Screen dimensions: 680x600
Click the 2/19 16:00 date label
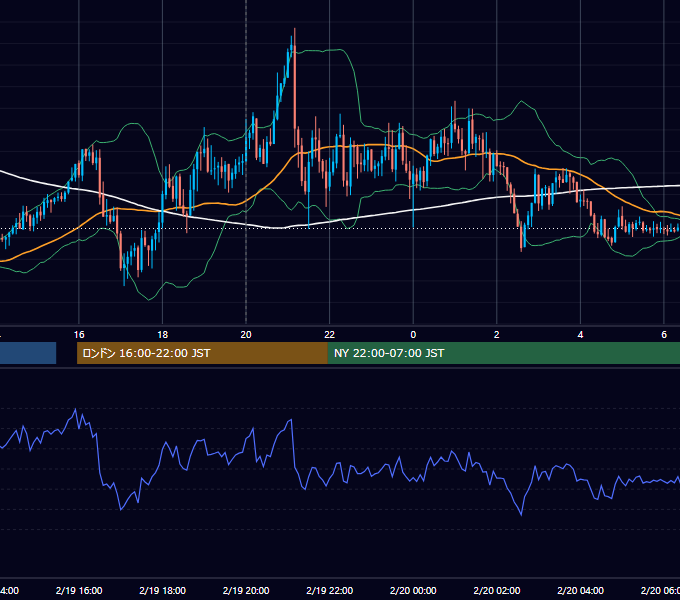click(79, 590)
